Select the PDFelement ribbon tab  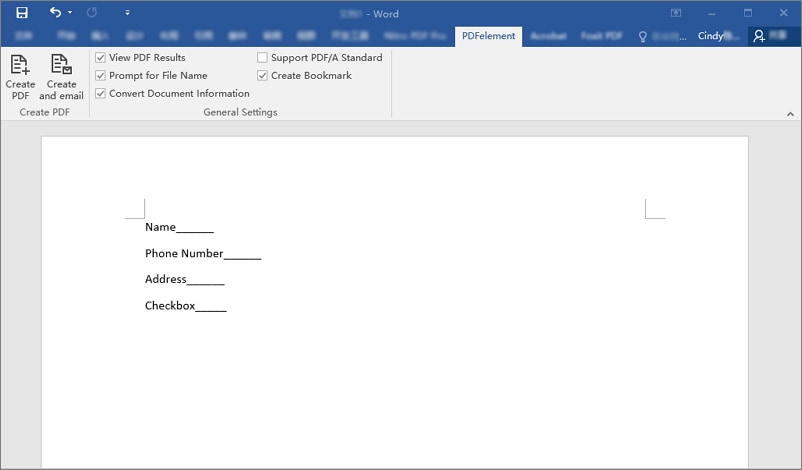point(488,36)
